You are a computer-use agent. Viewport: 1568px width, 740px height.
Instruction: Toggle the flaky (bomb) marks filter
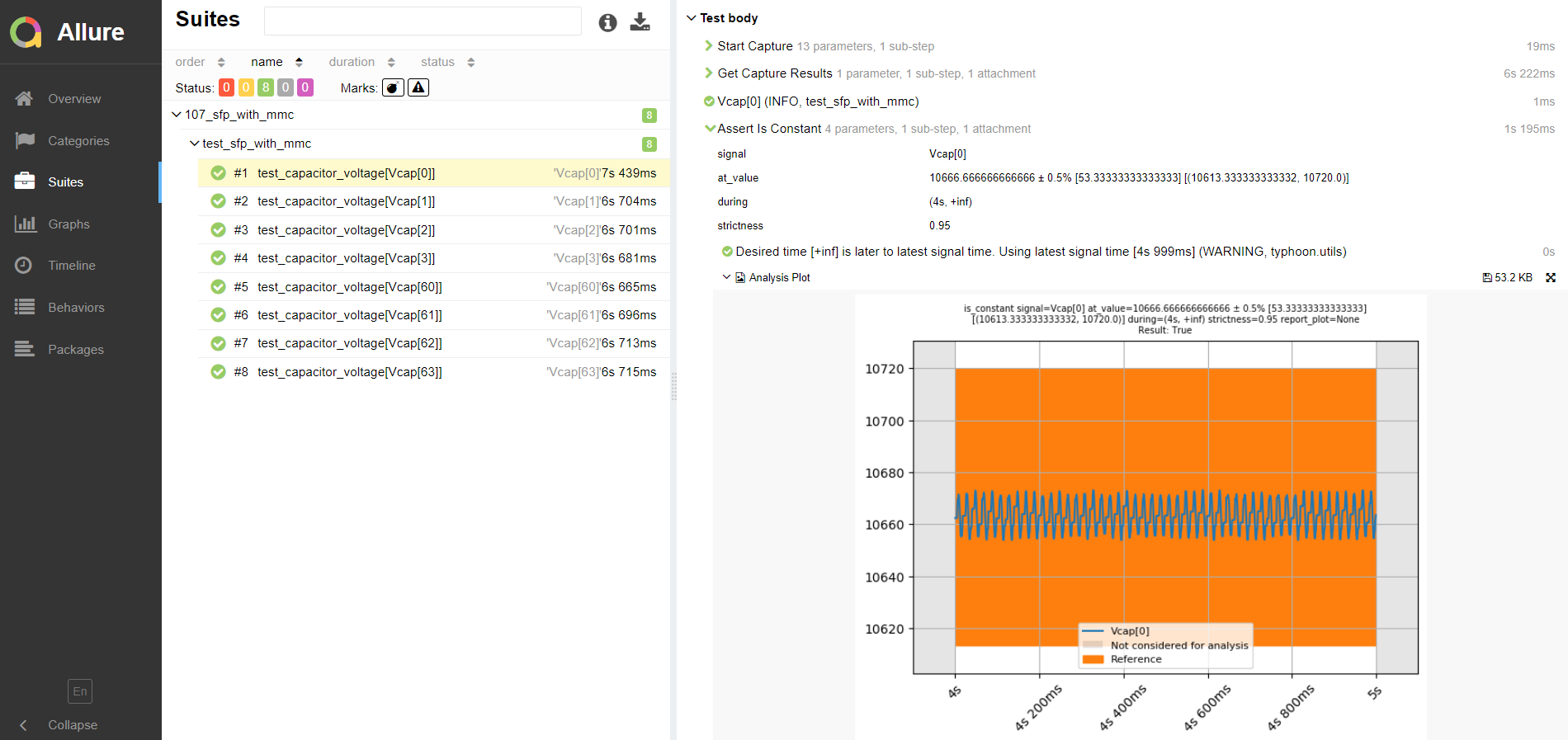coord(393,87)
